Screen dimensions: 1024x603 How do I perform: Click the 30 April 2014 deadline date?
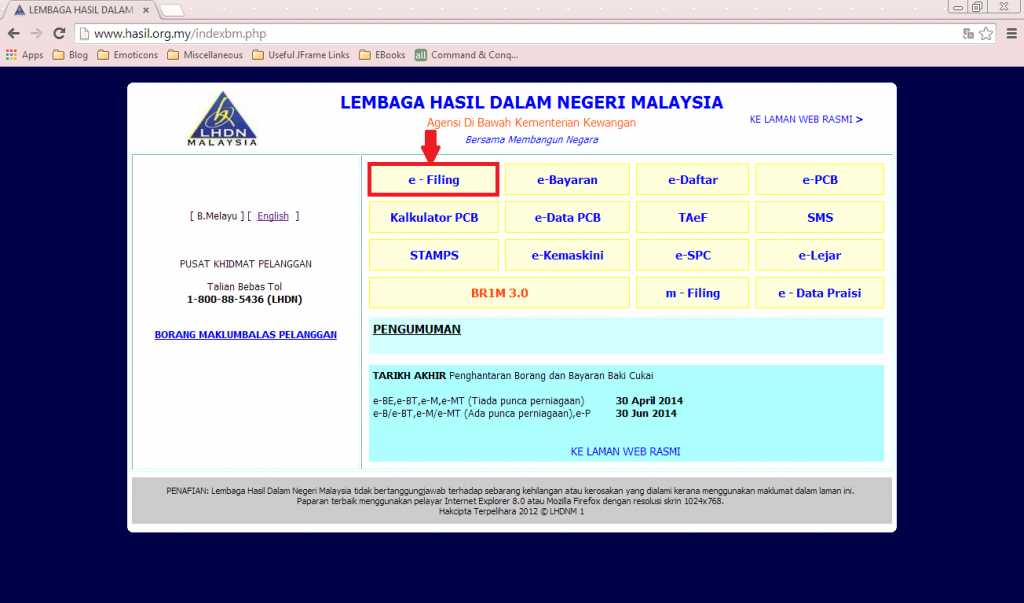coord(648,400)
